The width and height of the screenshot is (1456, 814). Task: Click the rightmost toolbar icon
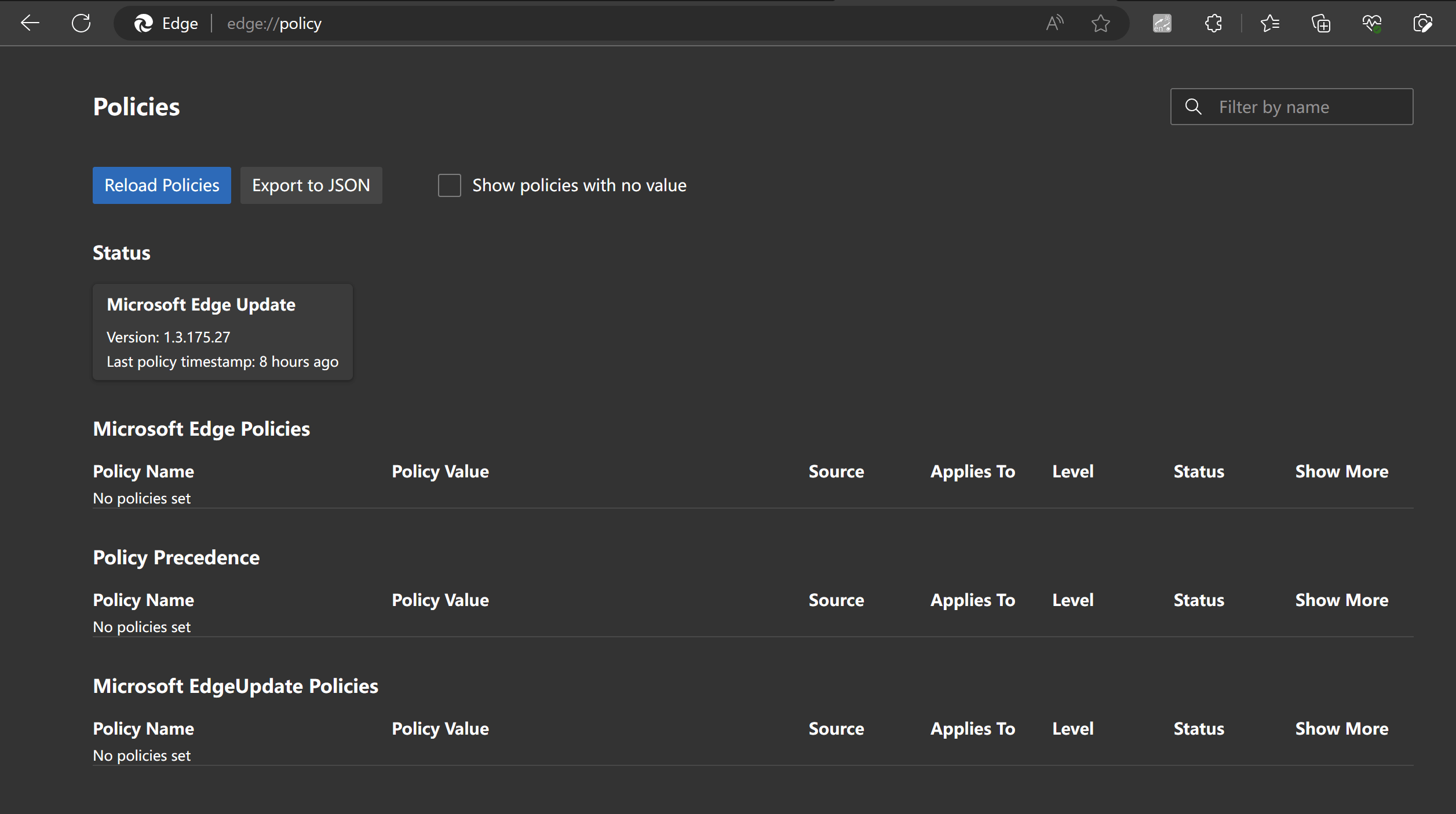(x=1422, y=23)
